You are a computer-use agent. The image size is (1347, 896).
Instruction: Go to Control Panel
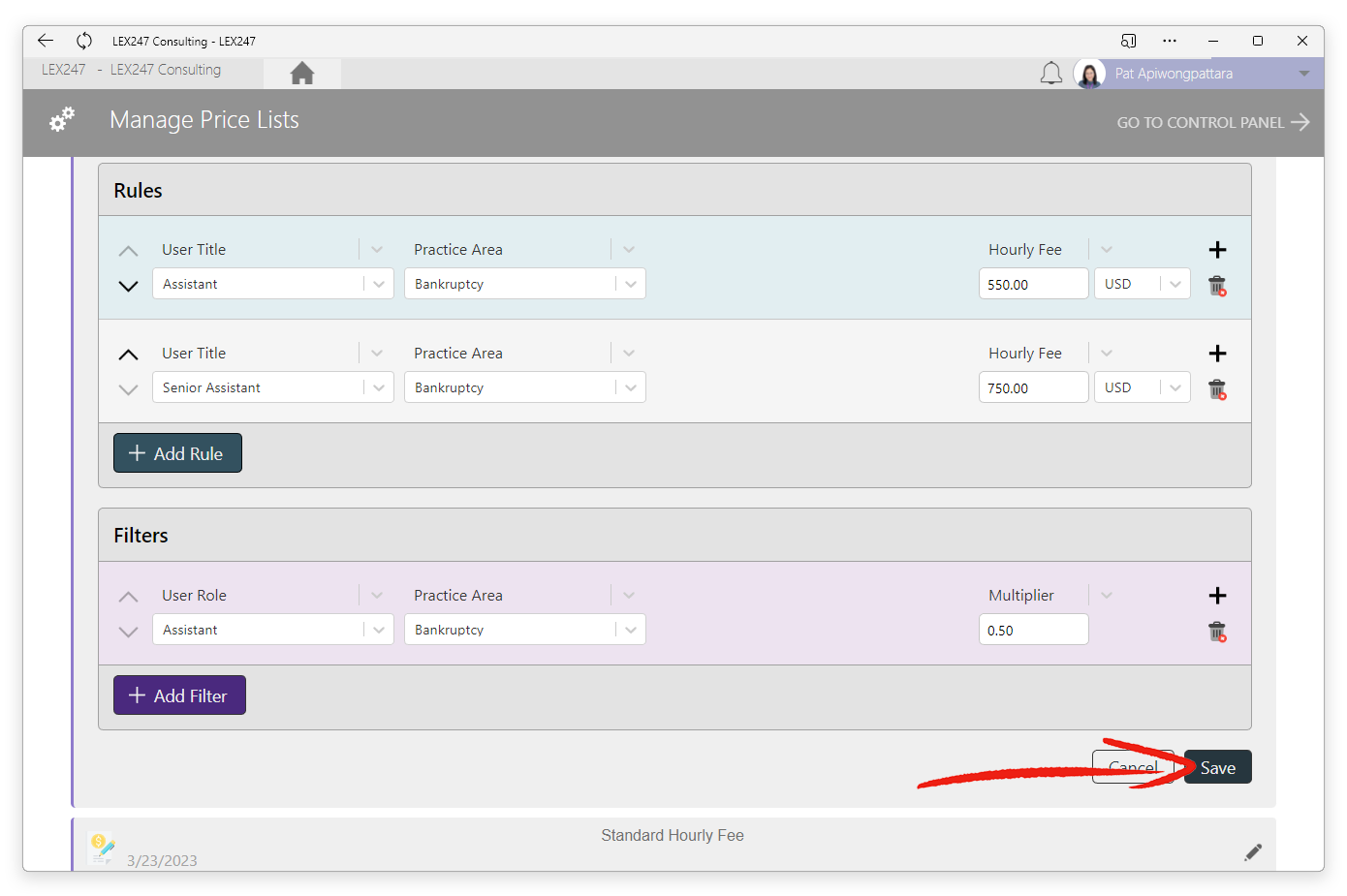(1212, 122)
